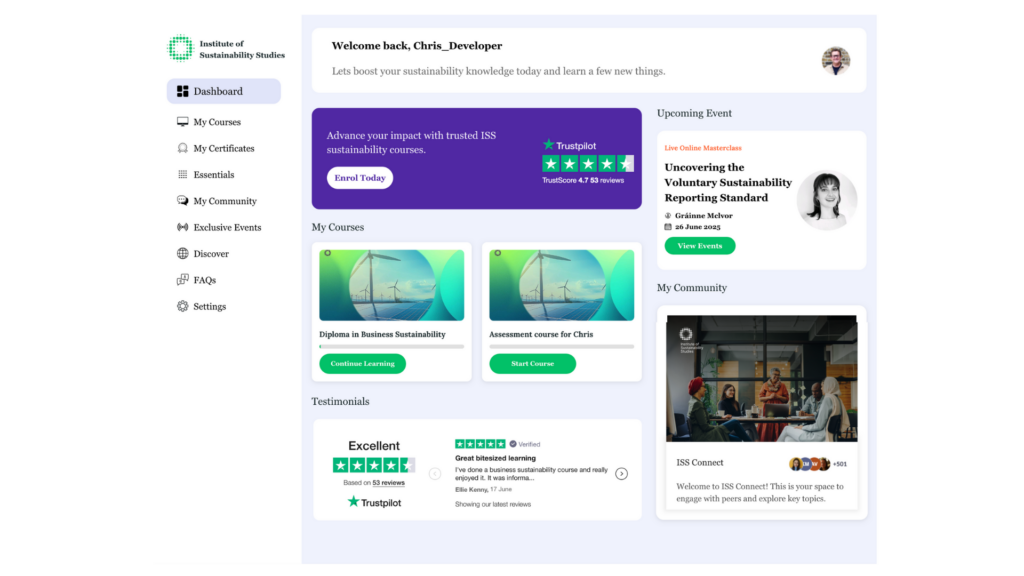The width and height of the screenshot is (1024, 576).
Task: Click the My Certificates badge icon
Action: point(182,148)
